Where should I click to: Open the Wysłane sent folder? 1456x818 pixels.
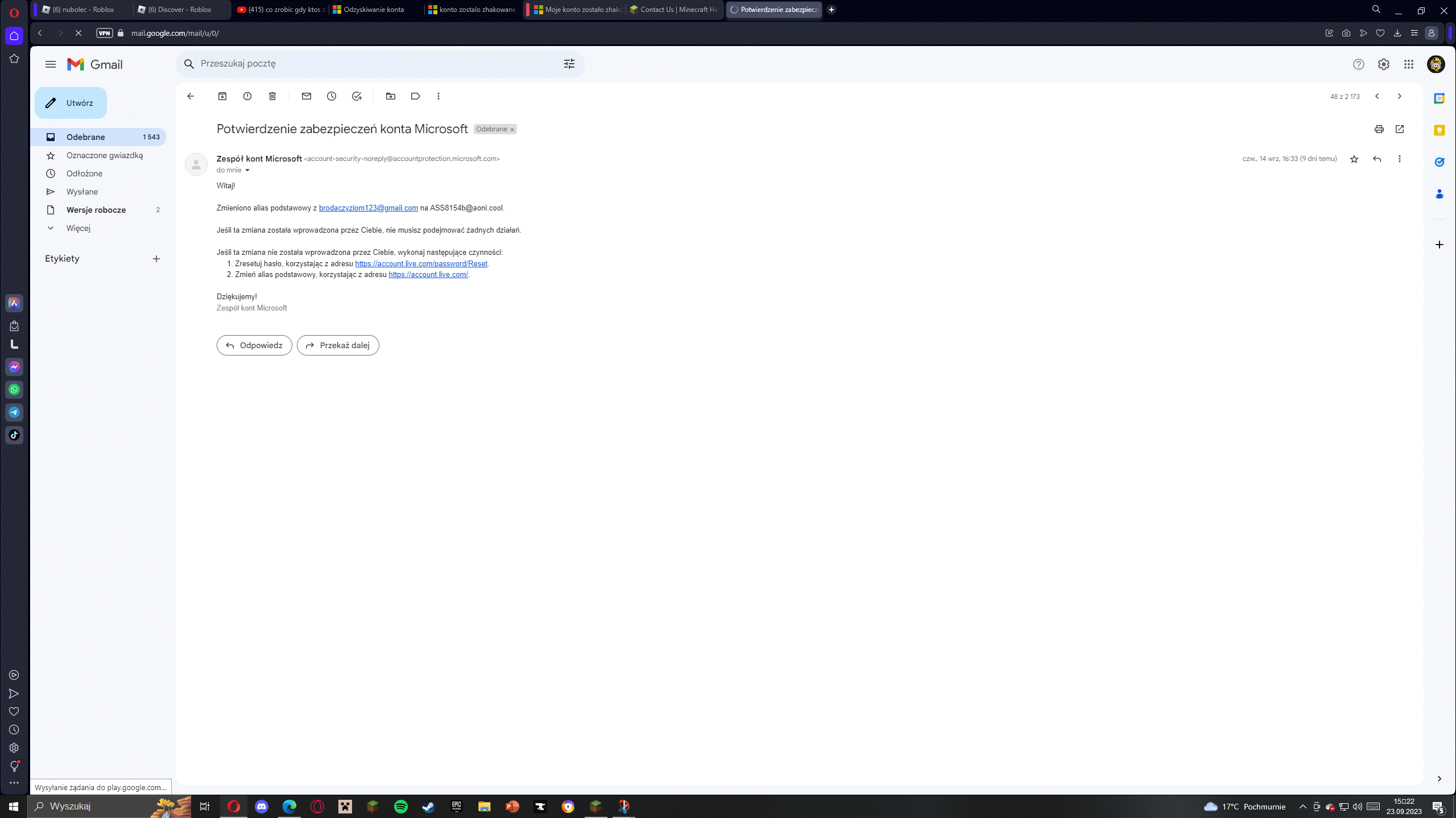(98, 192)
